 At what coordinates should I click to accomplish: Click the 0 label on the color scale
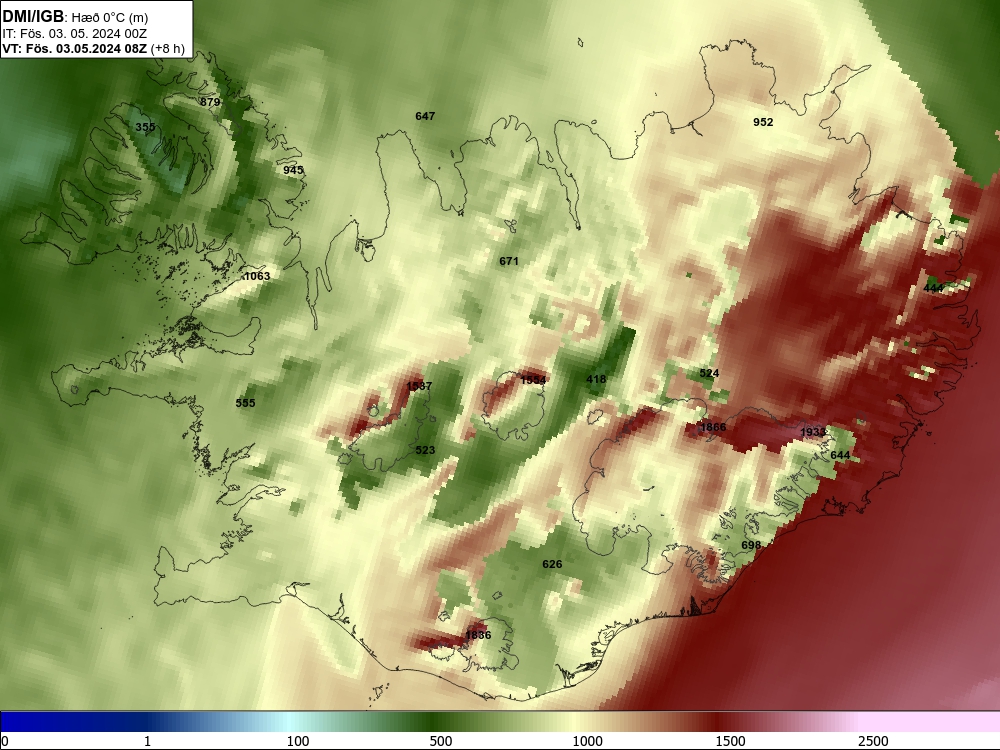tap(5, 741)
